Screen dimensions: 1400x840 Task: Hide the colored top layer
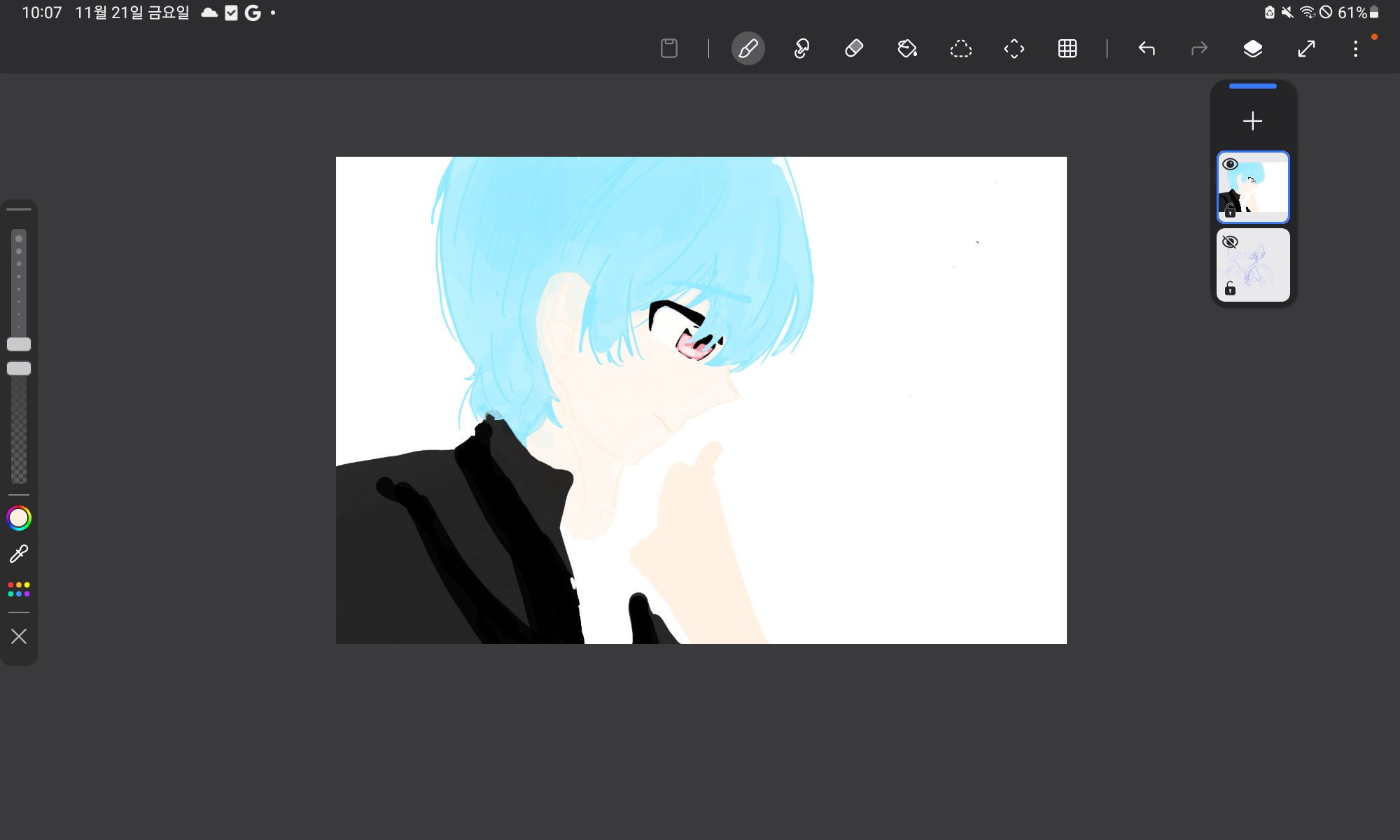pyautogui.click(x=1230, y=164)
